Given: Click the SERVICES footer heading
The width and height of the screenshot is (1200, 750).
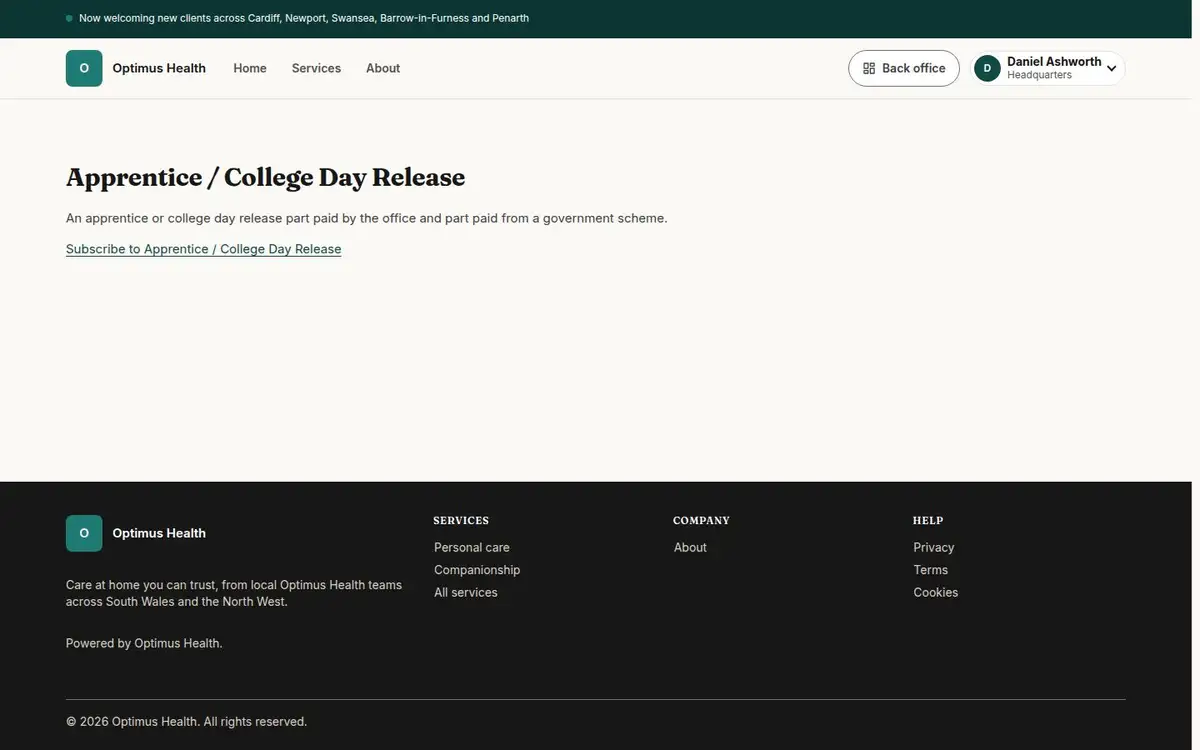Looking at the screenshot, I should click(461, 520).
